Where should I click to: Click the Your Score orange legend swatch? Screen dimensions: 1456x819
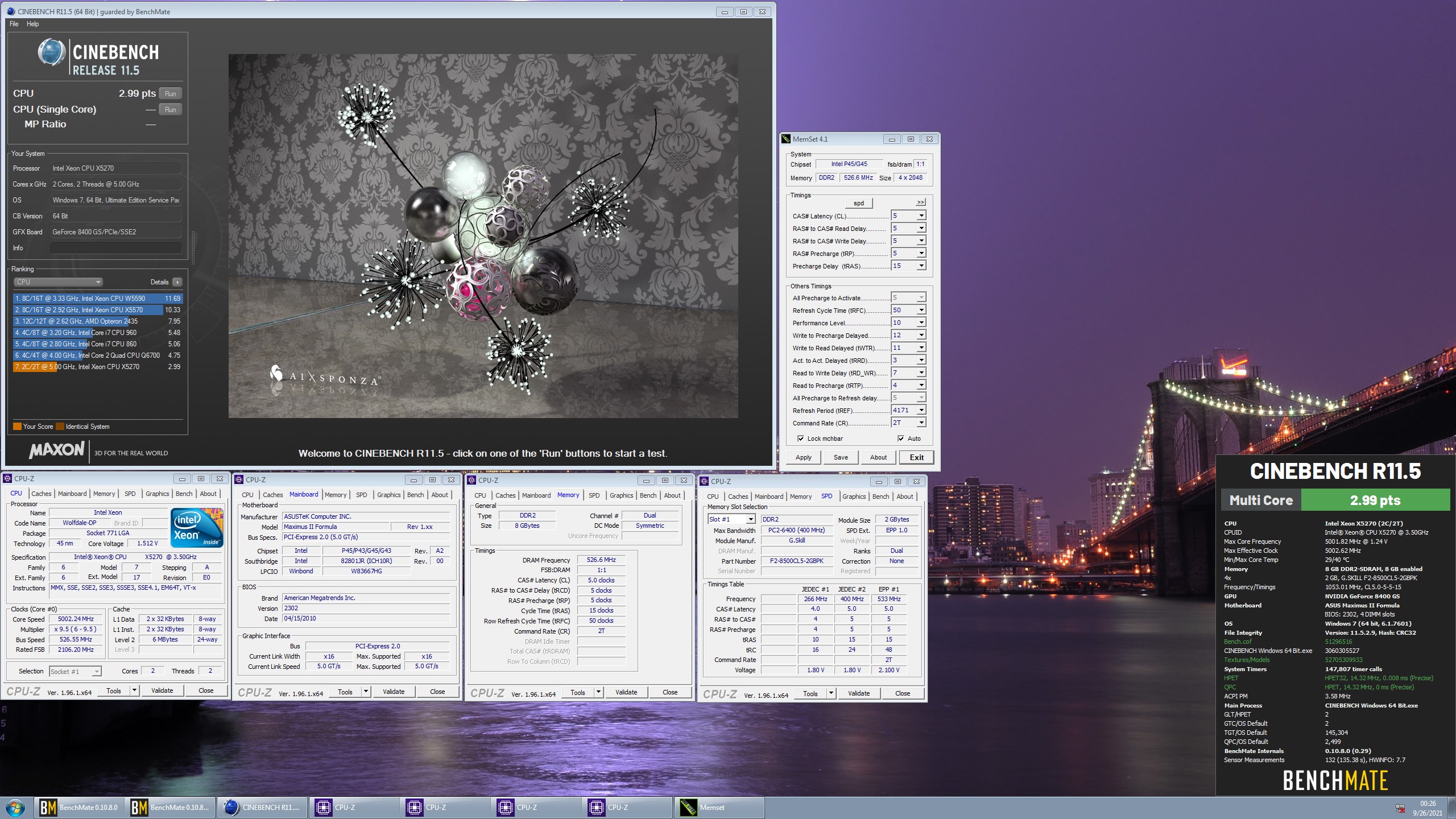click(x=17, y=427)
